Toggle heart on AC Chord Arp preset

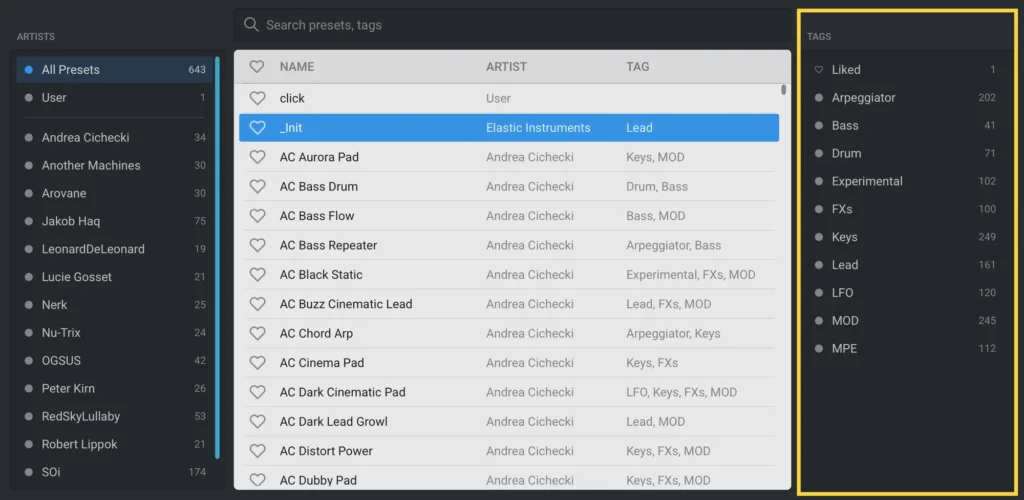click(x=258, y=334)
